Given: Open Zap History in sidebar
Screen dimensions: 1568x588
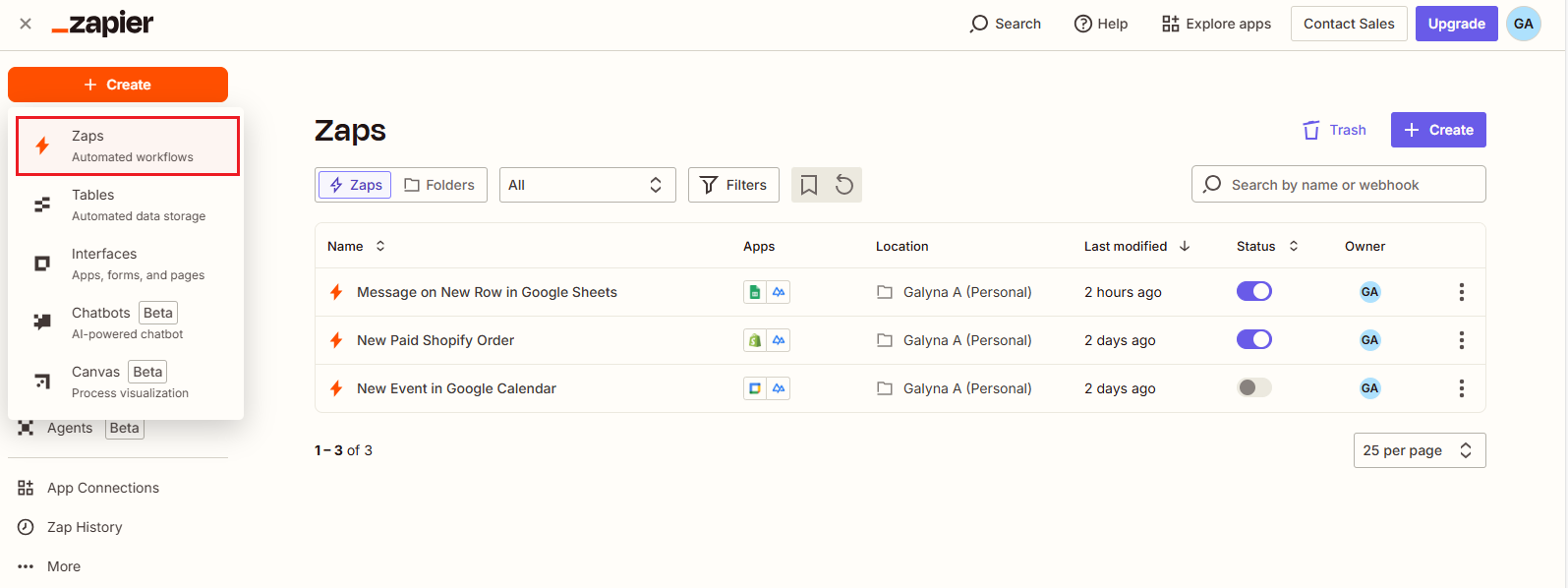Looking at the screenshot, I should tap(71, 527).
